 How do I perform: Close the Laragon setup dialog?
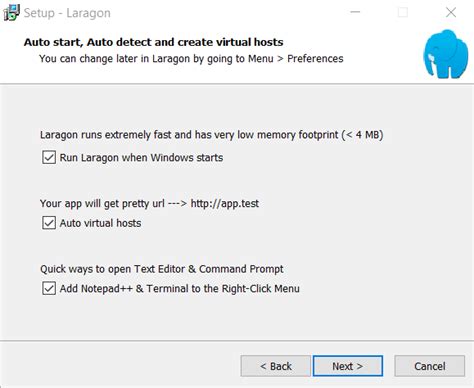pos(451,13)
